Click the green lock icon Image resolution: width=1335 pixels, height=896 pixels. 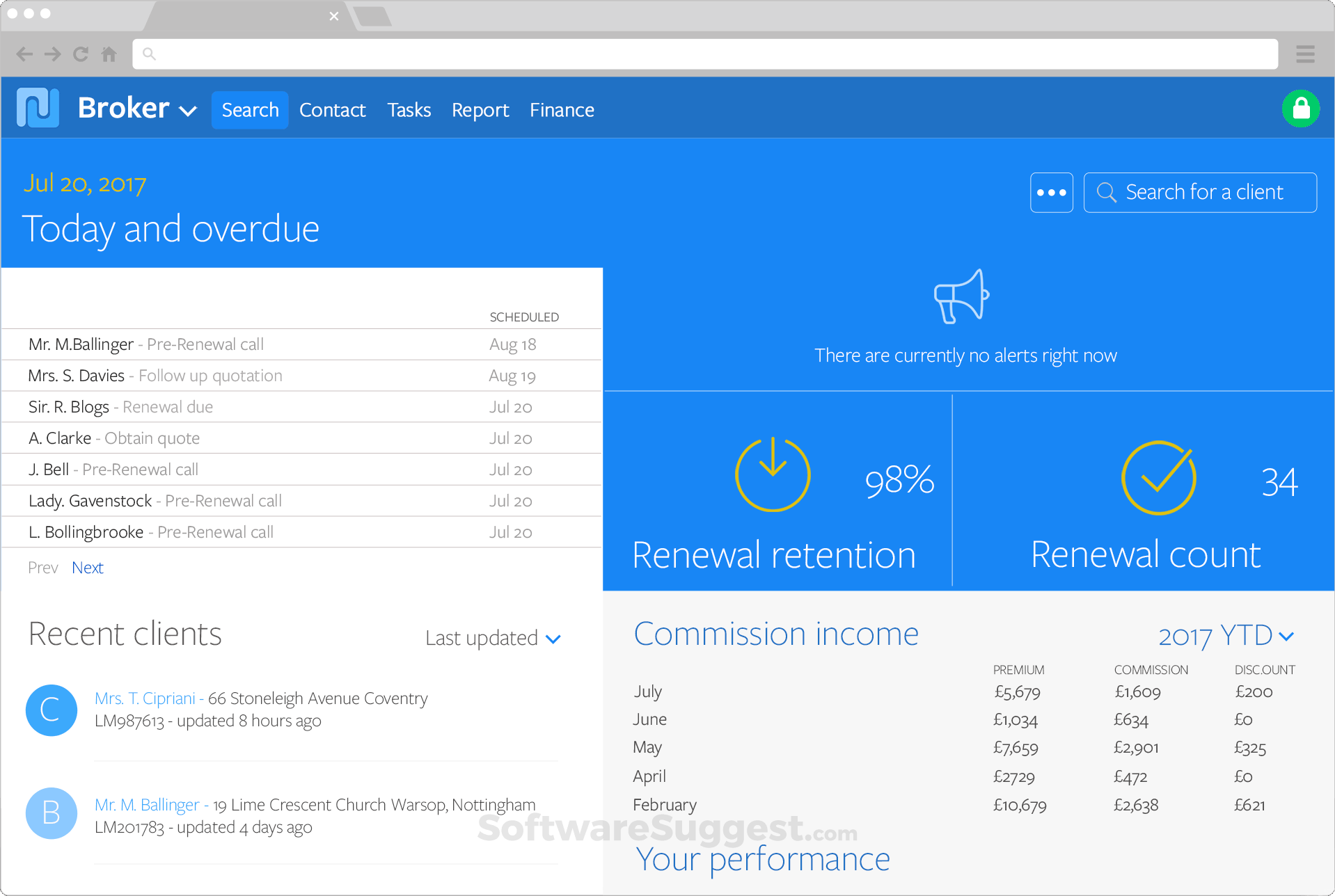(x=1301, y=109)
